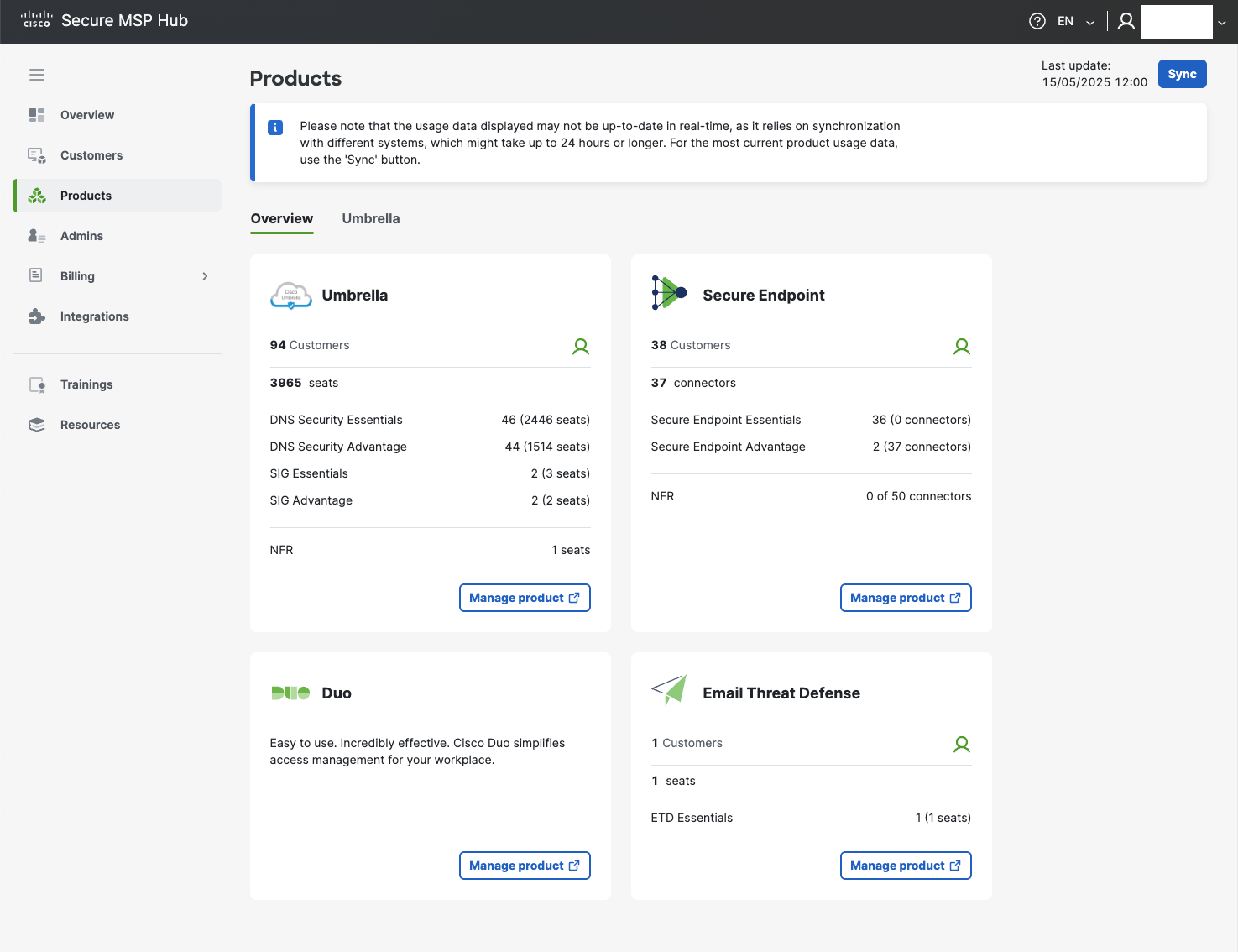Click '0 of 50 connectors' value
The image size is (1238, 952).
(x=919, y=496)
